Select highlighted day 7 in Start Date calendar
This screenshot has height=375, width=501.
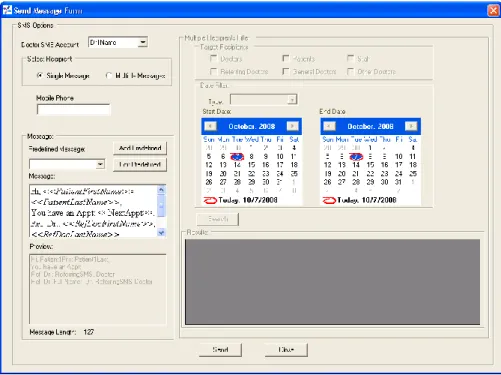237,156
